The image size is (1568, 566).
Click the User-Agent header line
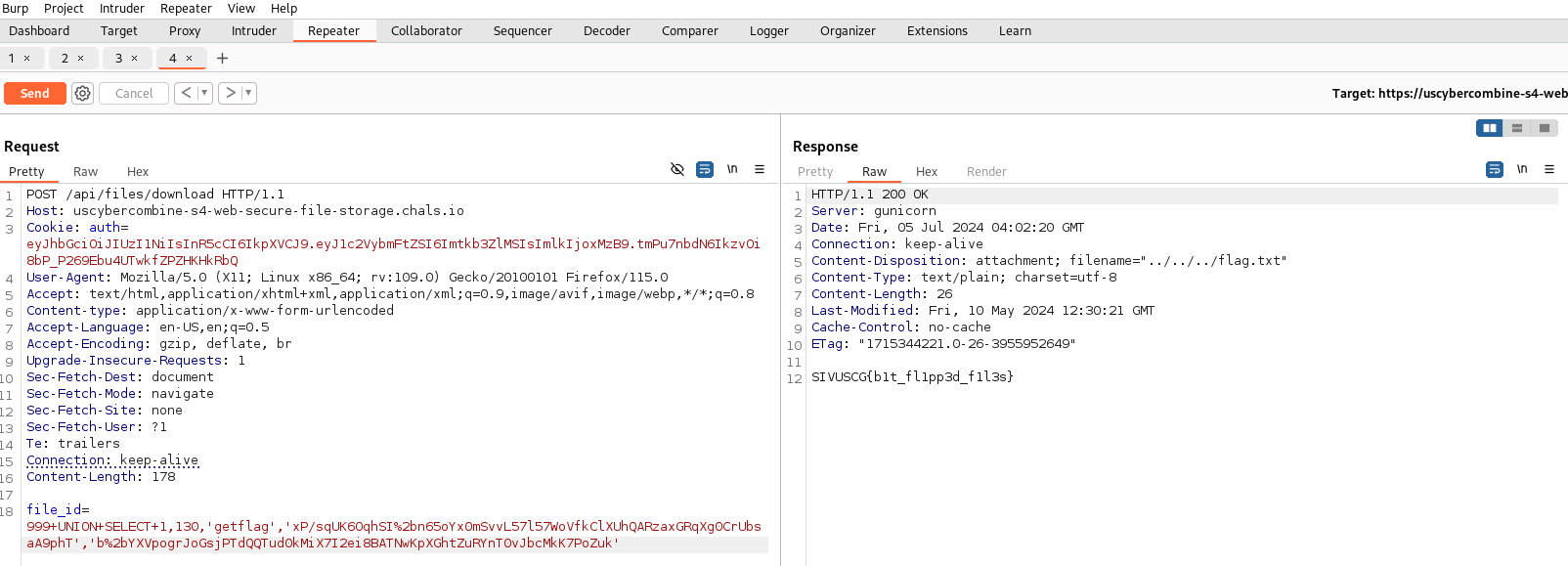[347, 278]
